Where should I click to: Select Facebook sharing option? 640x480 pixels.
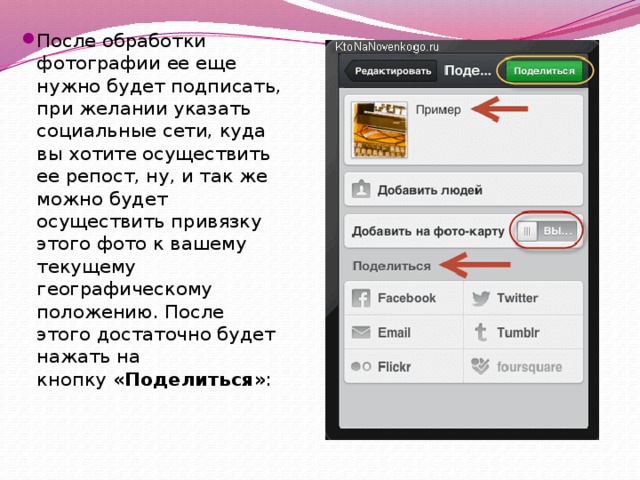tap(404, 298)
